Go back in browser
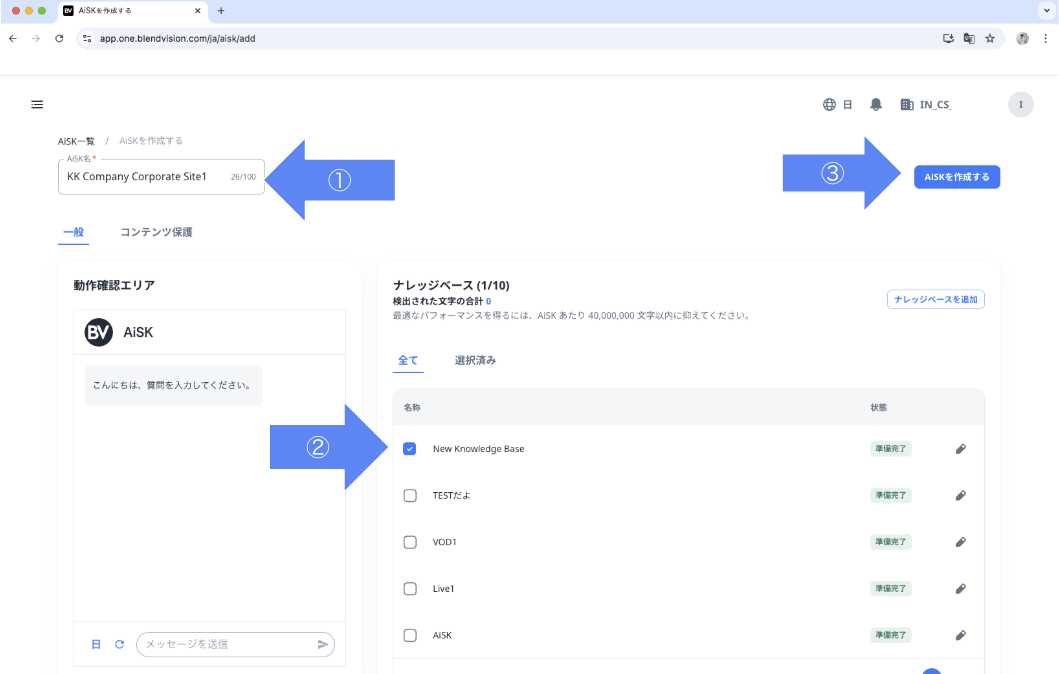 pyautogui.click(x=13, y=38)
